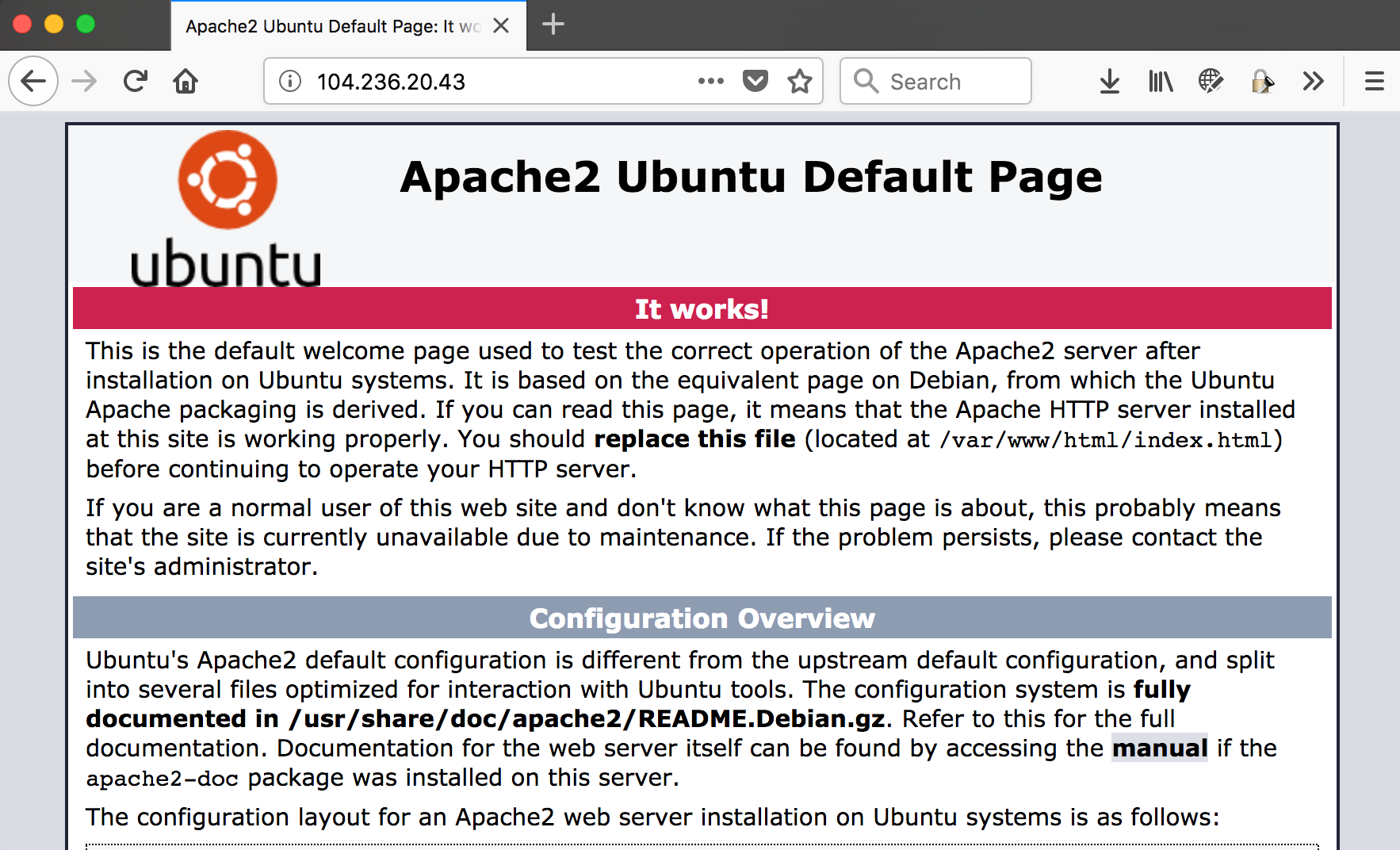Click the Ubuntu logo image

[227, 209]
